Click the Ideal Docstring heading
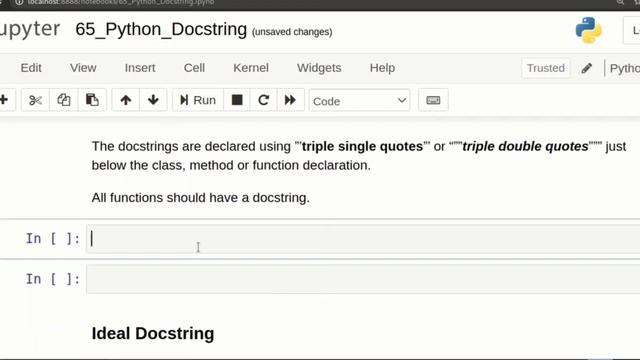The height and width of the screenshot is (360, 640). pyautogui.click(x=153, y=333)
